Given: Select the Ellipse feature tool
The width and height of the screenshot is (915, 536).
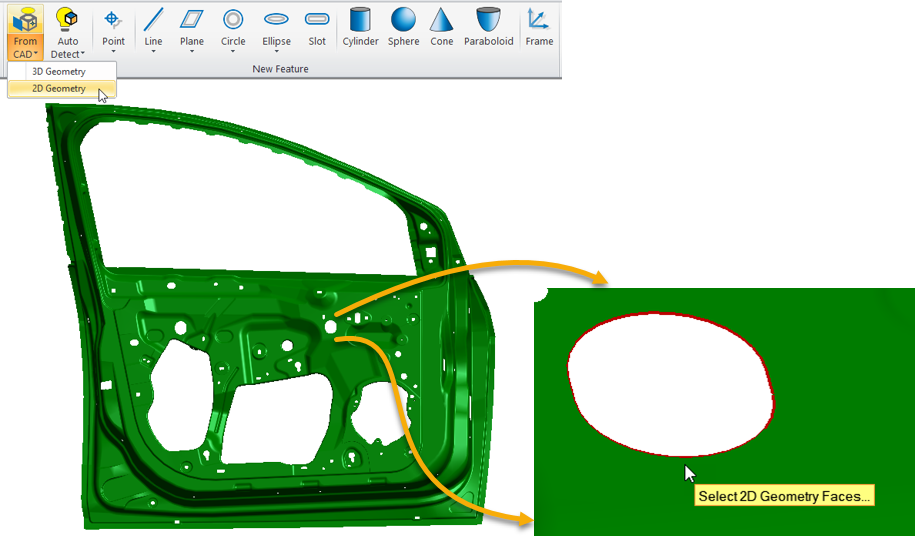Looking at the screenshot, I should point(276,27).
